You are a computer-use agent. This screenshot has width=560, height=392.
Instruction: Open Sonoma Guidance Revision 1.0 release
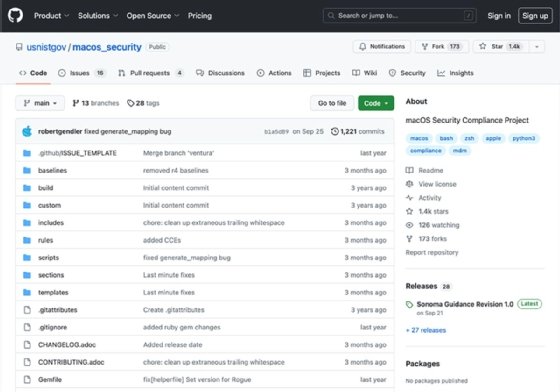click(x=465, y=304)
